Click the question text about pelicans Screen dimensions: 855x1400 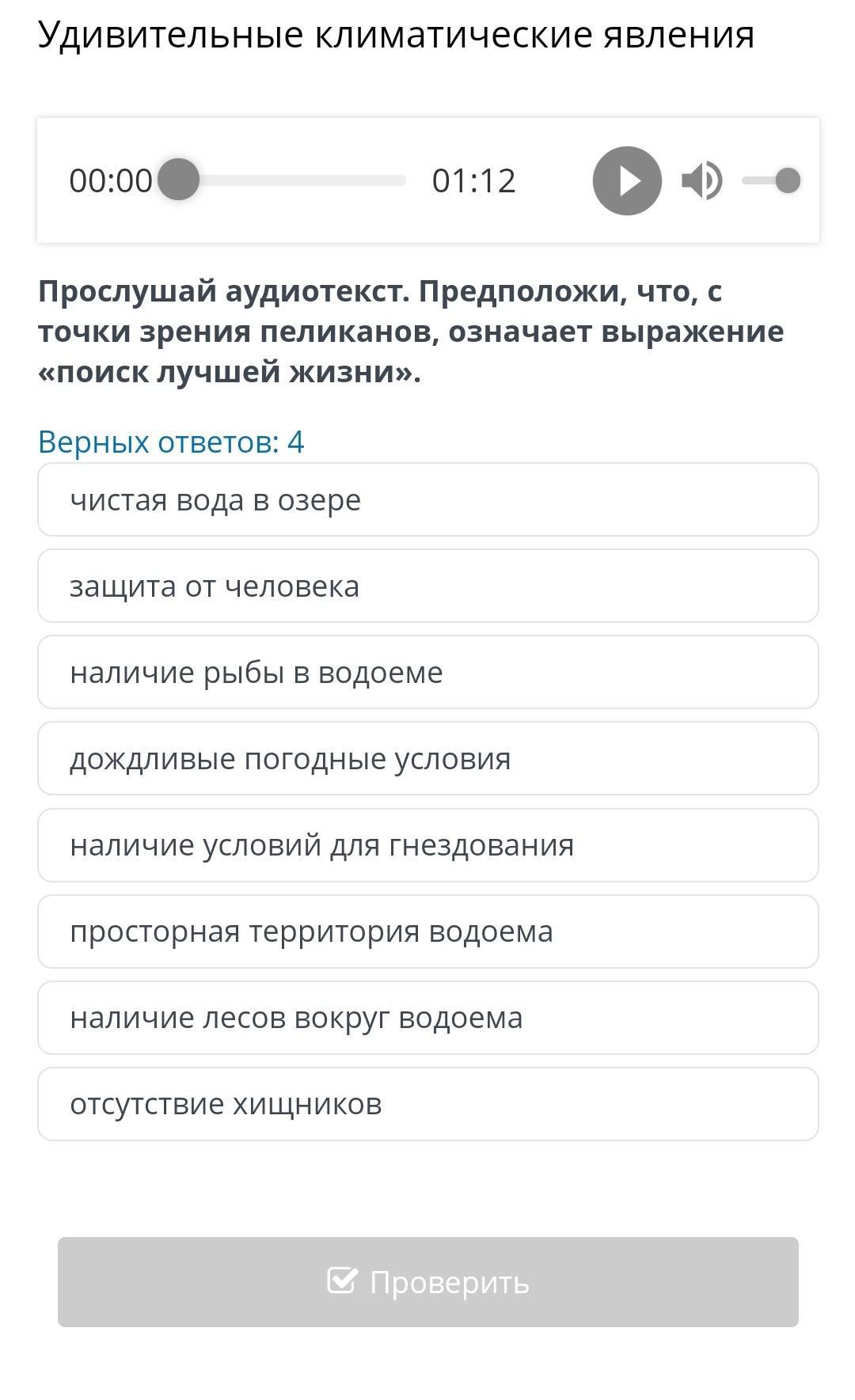point(410,332)
